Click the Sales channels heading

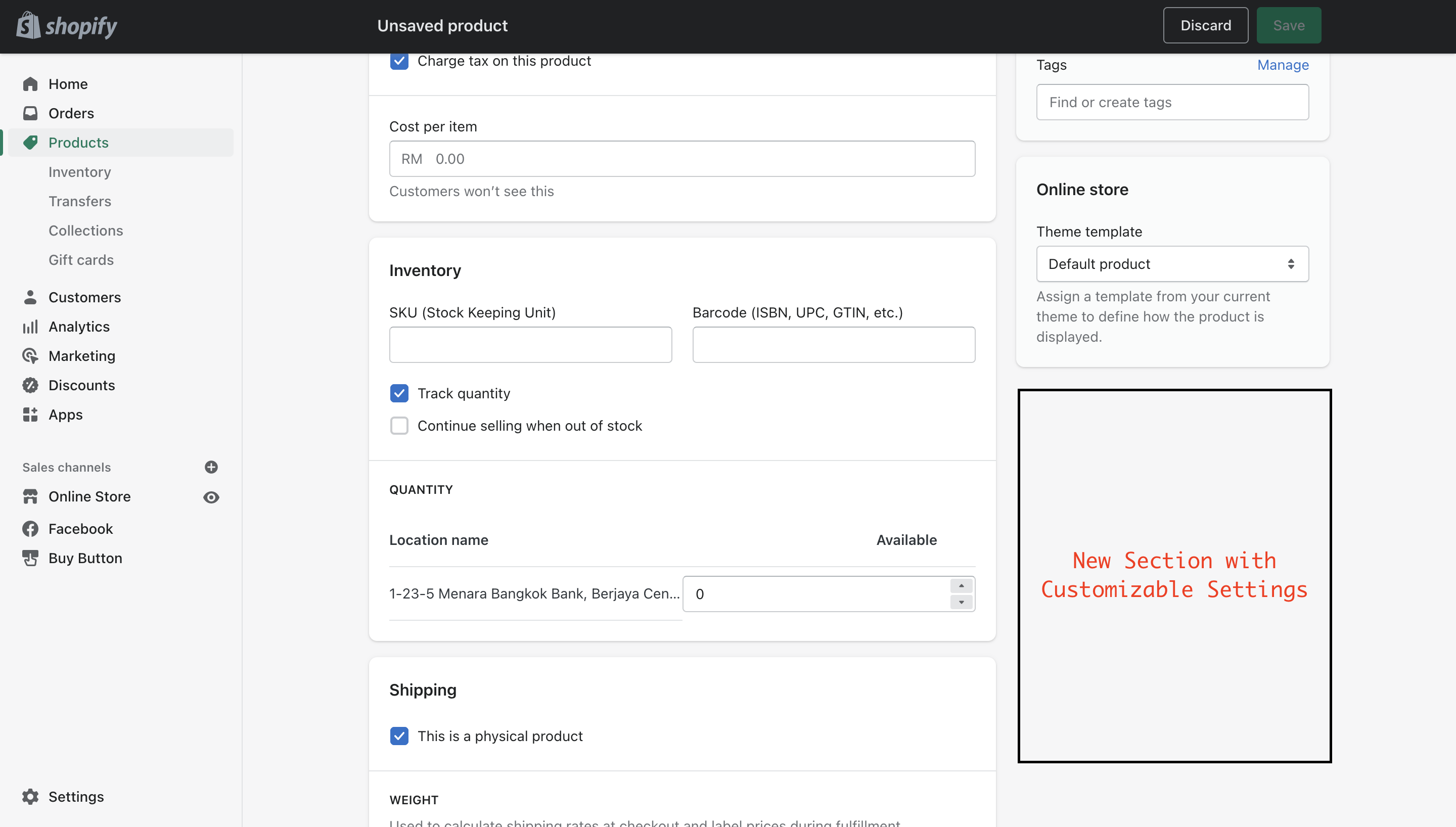[66, 467]
